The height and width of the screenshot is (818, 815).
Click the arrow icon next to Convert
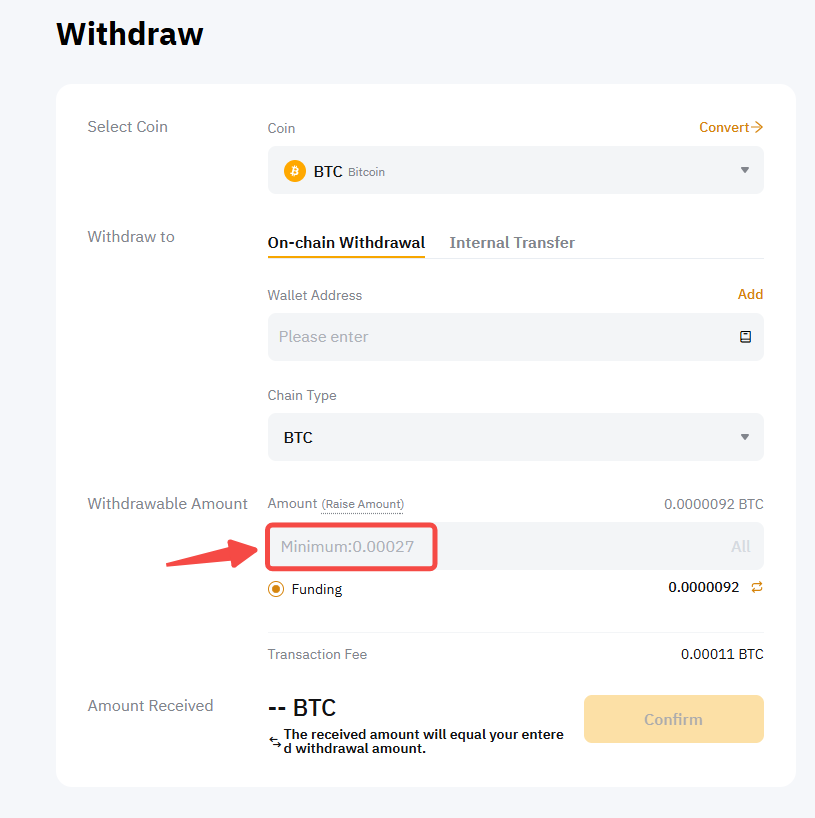coord(757,127)
